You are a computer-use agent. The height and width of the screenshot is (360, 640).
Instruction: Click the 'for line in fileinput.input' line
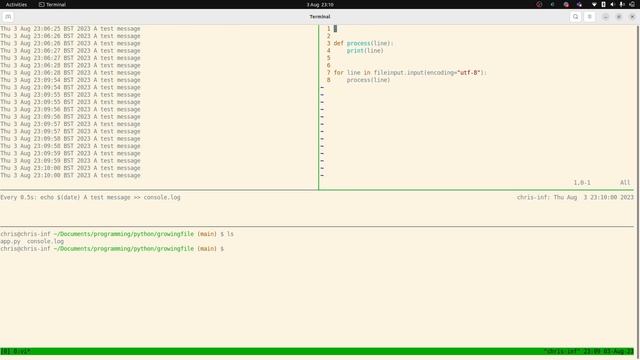click(410, 73)
